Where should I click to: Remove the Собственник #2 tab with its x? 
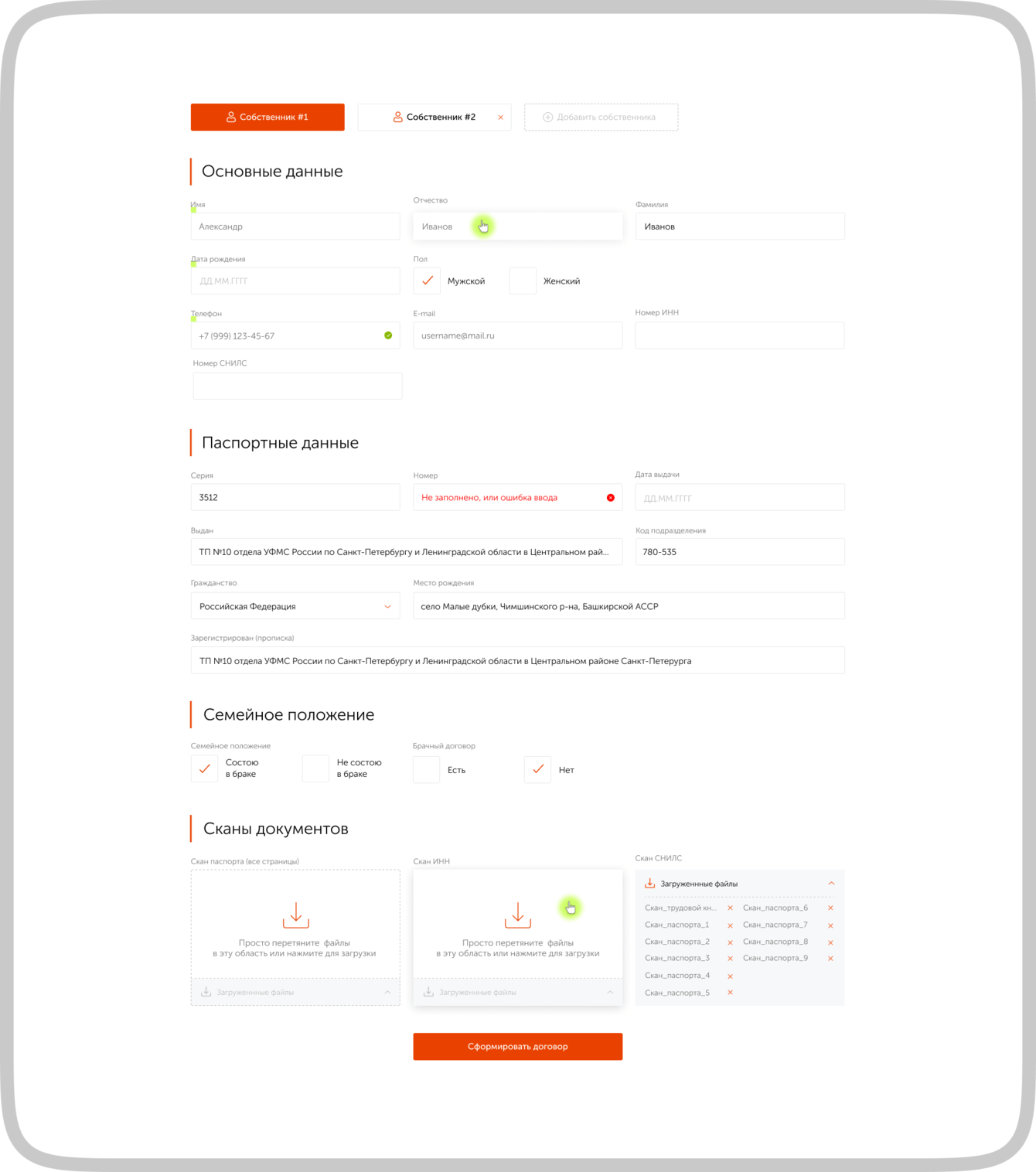click(x=501, y=118)
